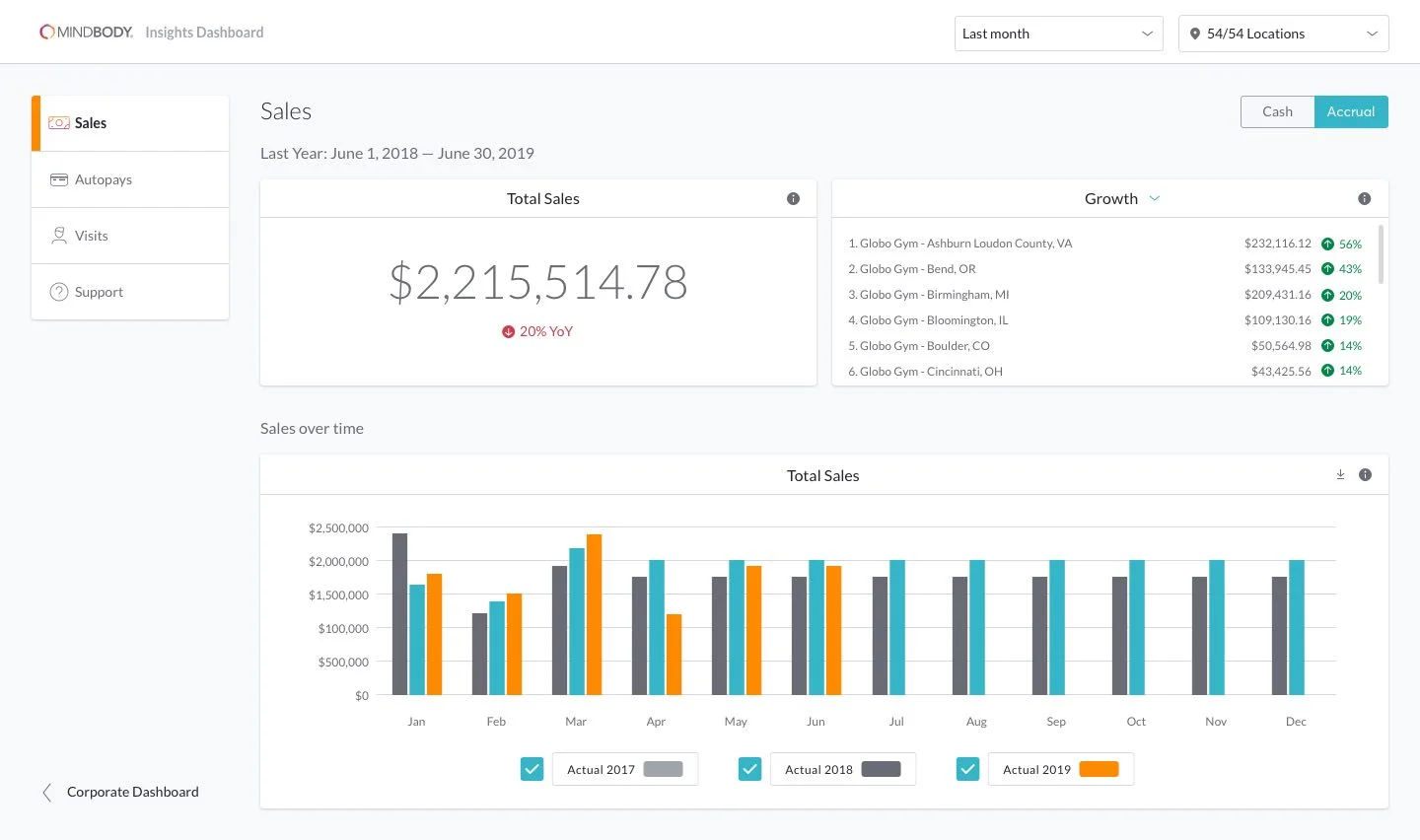This screenshot has height=840, width=1420.
Task: Click the Jul month axis label
Action: click(x=896, y=722)
